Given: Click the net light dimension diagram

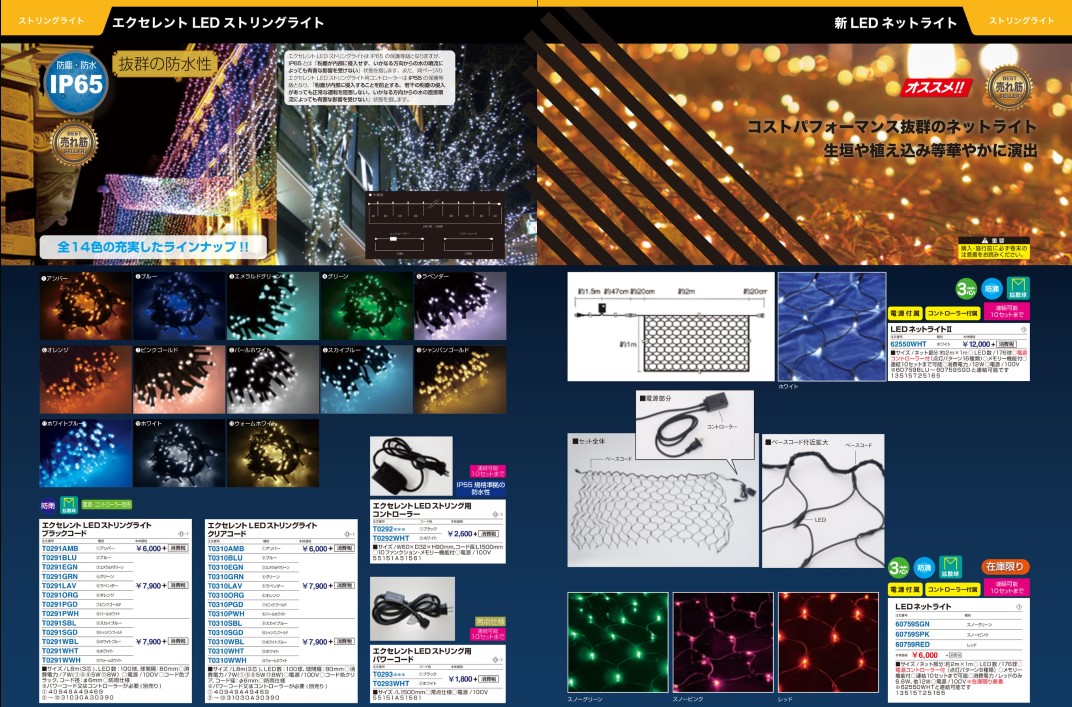Looking at the screenshot, I should pos(671,327).
